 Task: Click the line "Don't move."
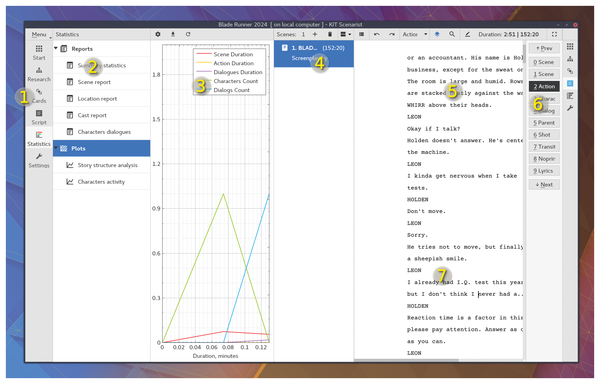[426, 211]
